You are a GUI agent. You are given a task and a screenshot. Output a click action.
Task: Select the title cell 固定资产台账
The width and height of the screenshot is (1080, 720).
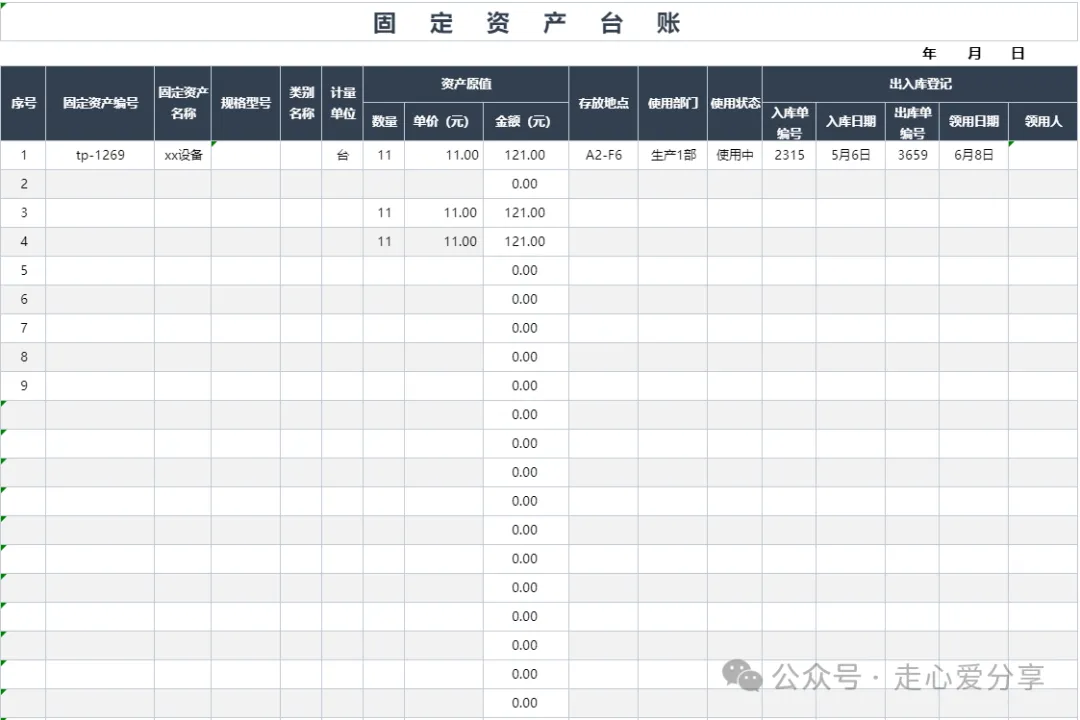click(539, 22)
